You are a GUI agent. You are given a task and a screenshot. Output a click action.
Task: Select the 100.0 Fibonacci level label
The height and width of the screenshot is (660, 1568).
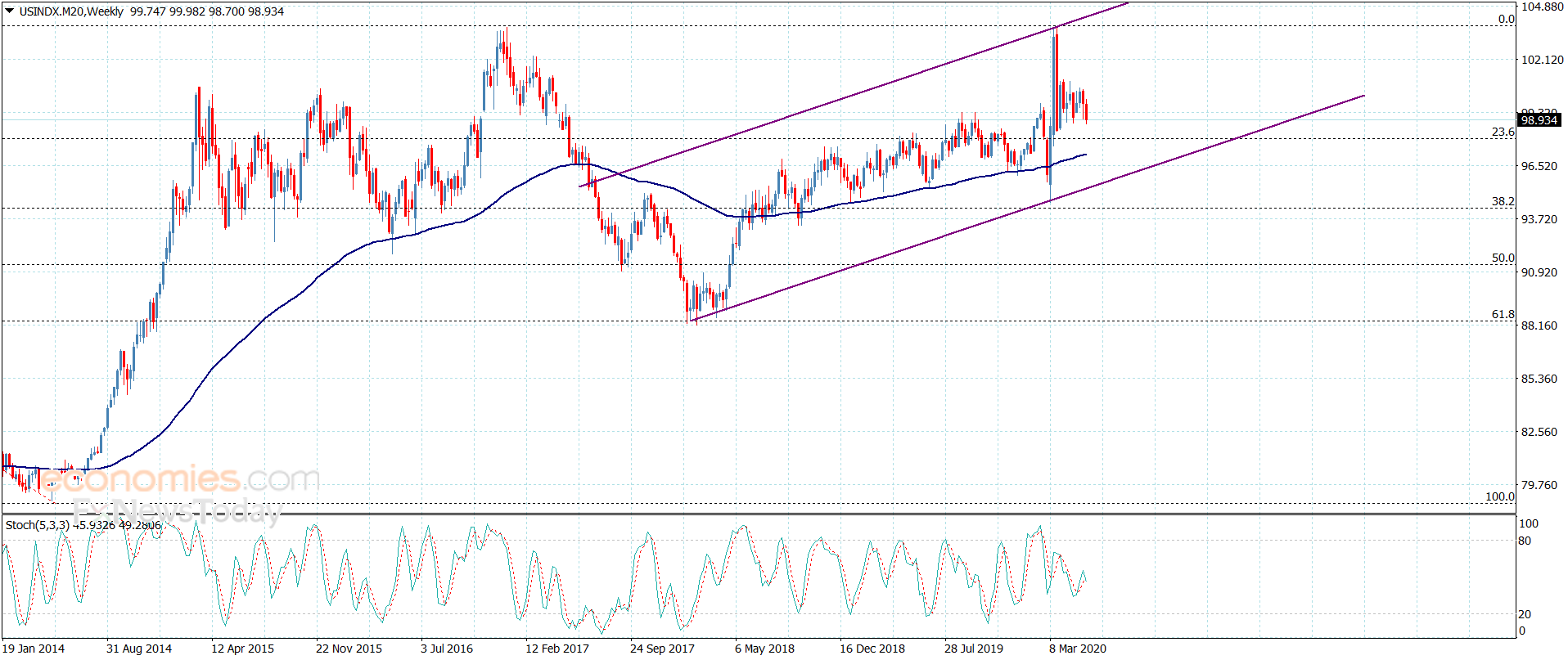coord(1500,496)
